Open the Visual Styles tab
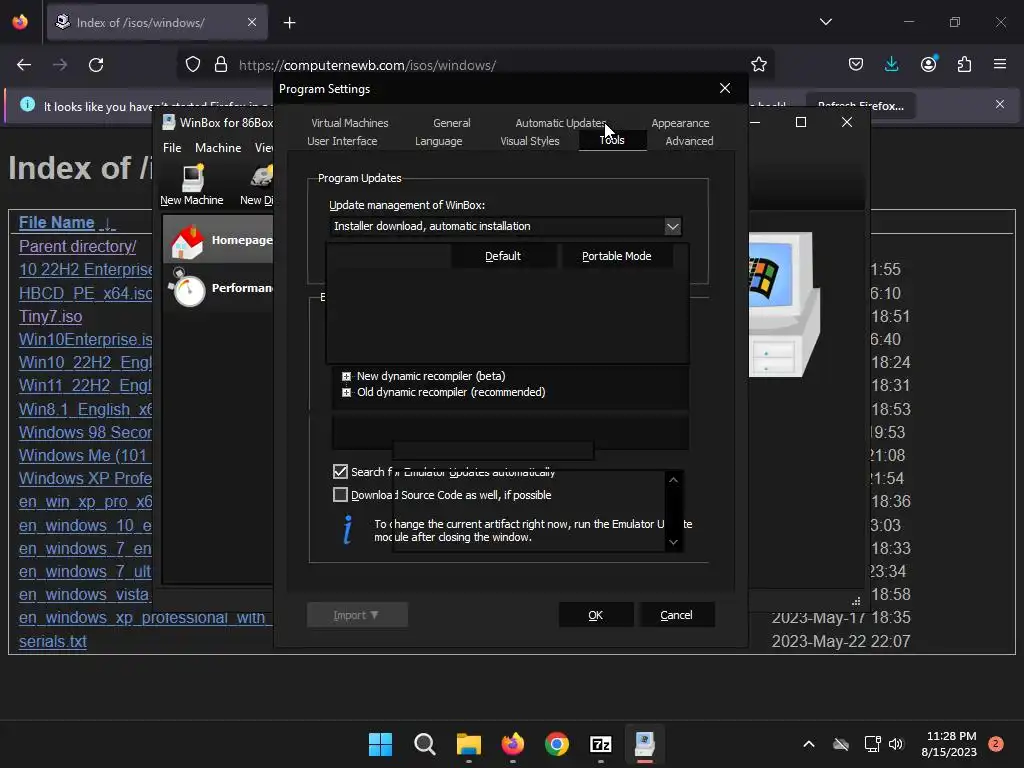This screenshot has width=1024, height=768. click(x=530, y=141)
